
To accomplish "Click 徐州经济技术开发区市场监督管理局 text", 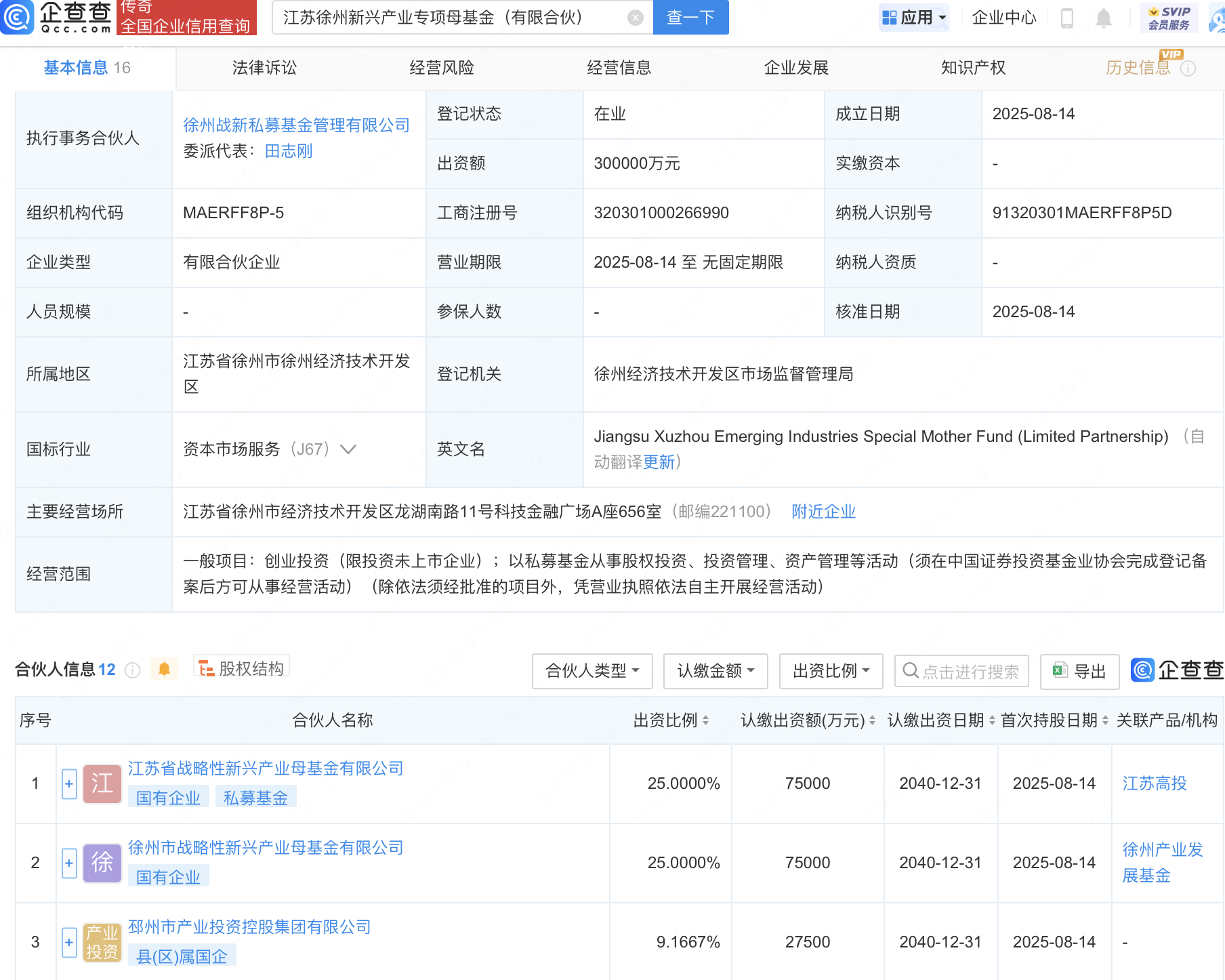I will [x=724, y=374].
